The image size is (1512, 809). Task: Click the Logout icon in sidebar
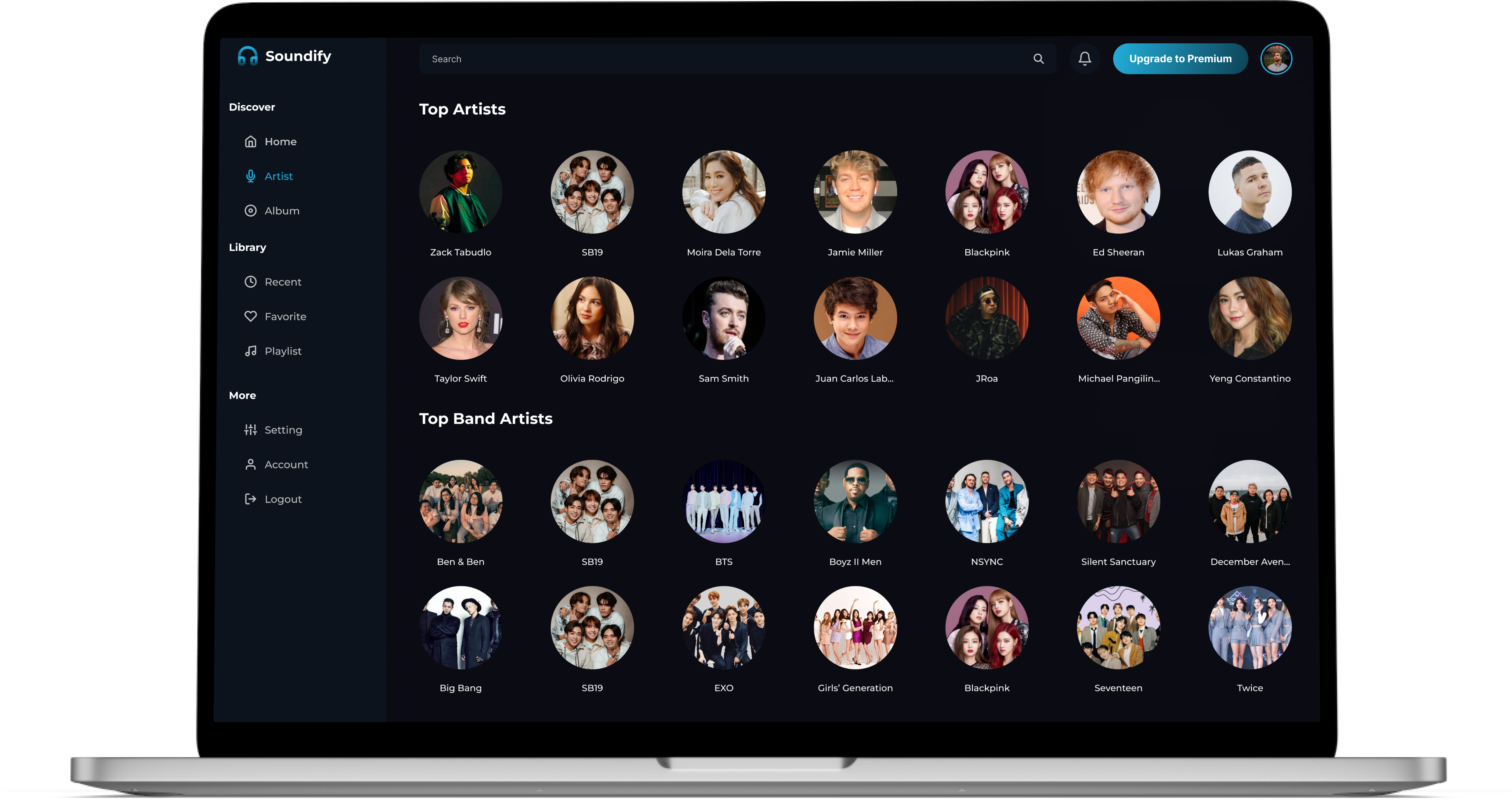pos(251,498)
